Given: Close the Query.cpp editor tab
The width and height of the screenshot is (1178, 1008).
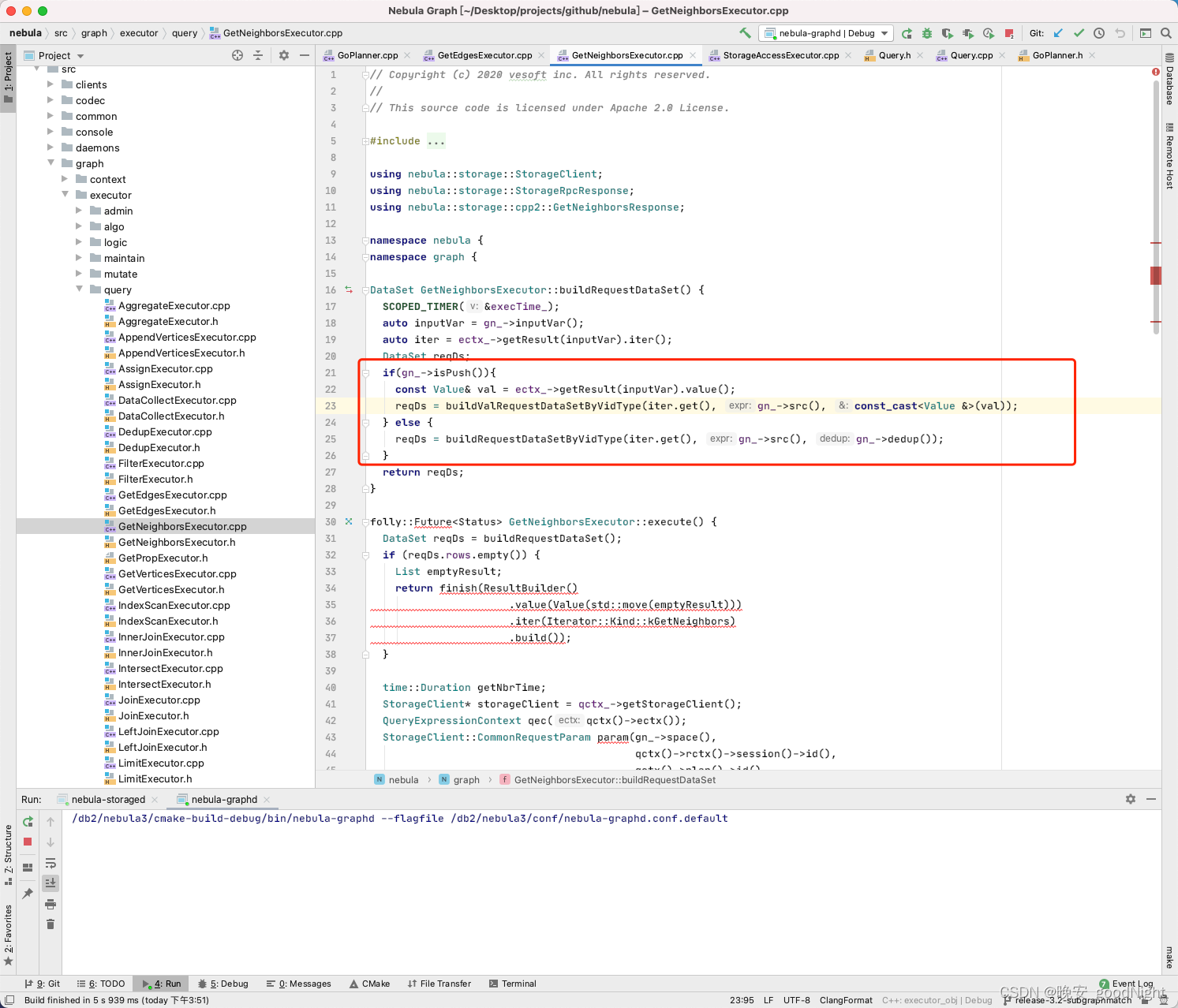Looking at the screenshot, I should [x=1002, y=55].
